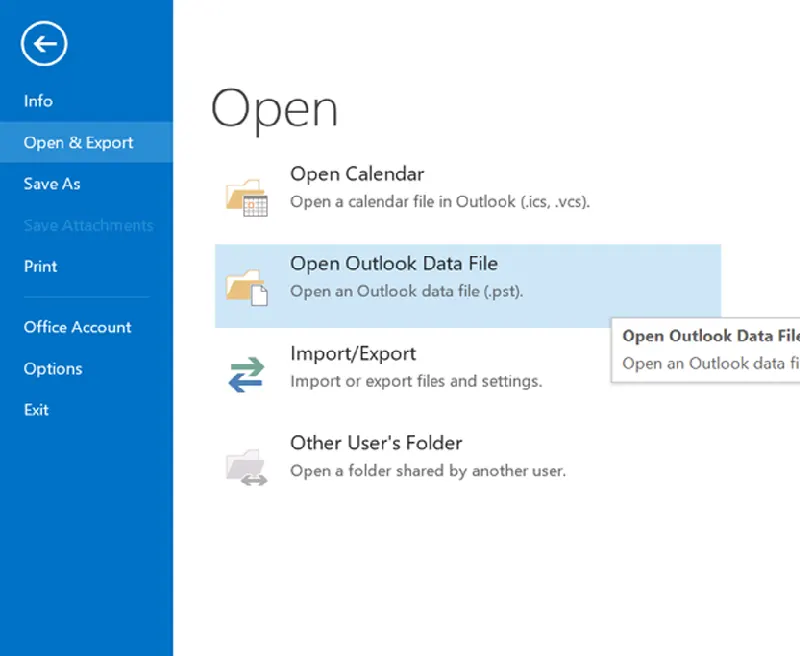
Task: Open the Office Account page
Action: (x=77, y=327)
